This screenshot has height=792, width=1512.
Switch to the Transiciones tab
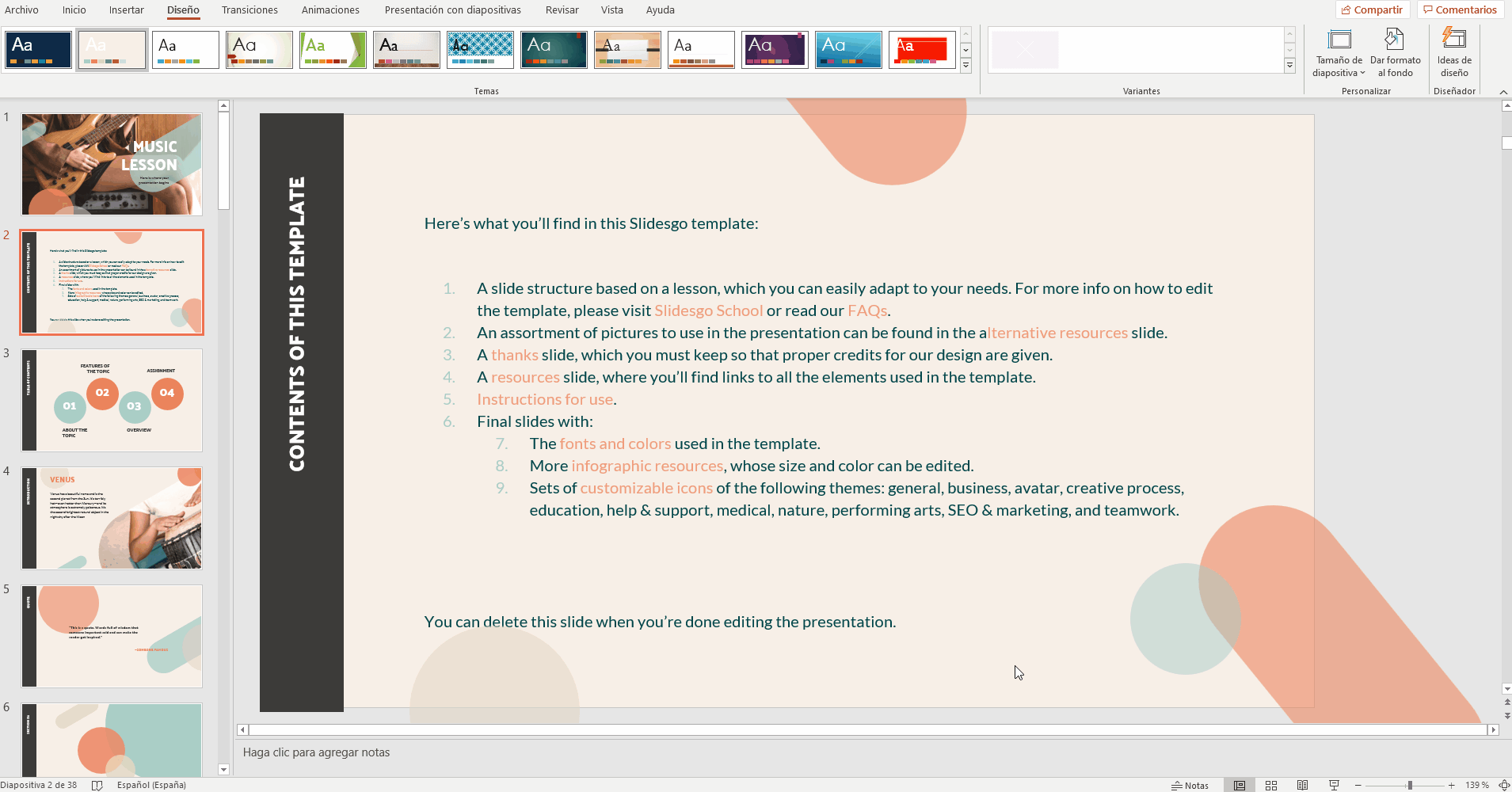pyautogui.click(x=249, y=10)
